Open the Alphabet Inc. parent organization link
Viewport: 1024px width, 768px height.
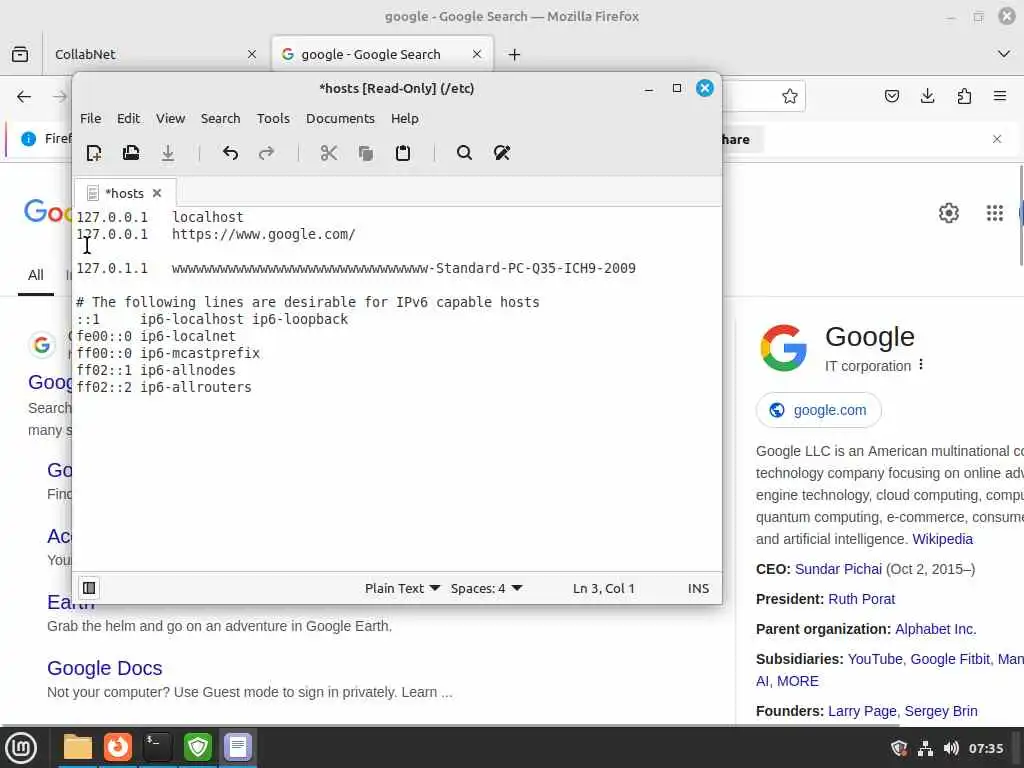(935, 629)
